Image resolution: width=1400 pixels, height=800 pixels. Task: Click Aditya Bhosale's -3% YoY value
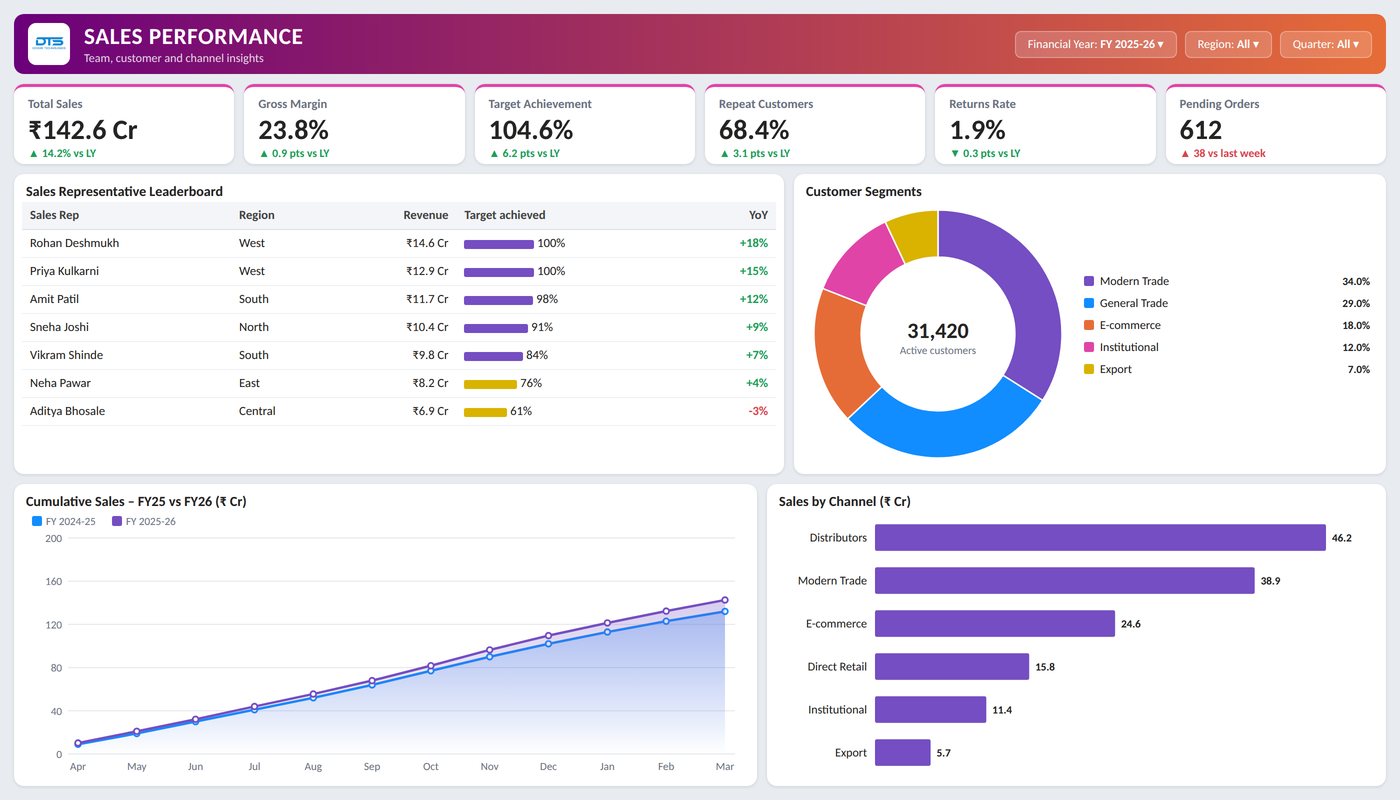(759, 411)
